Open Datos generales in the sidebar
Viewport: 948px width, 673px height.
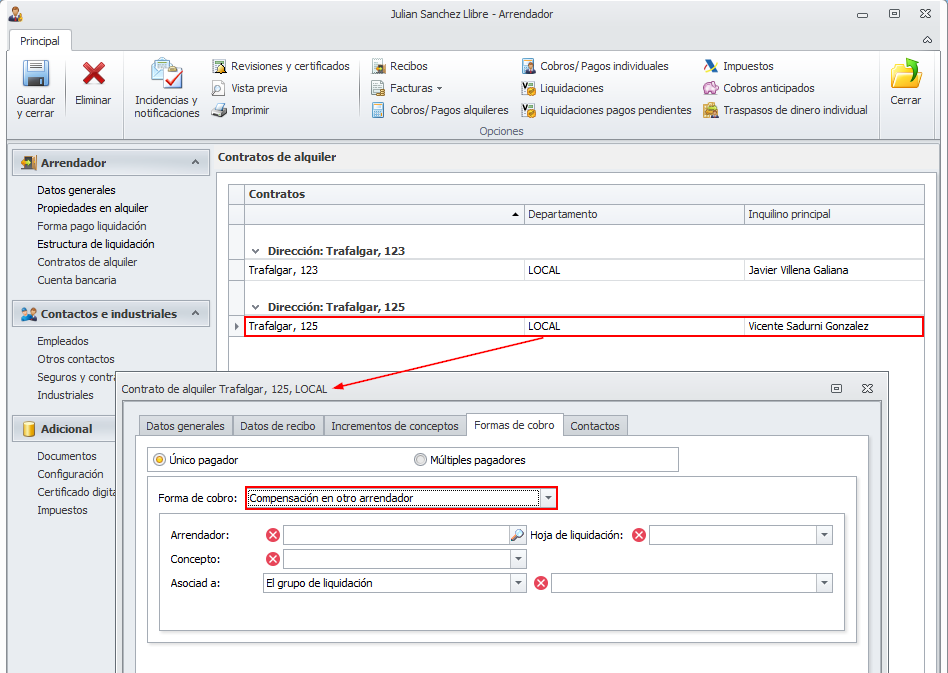click(76, 190)
